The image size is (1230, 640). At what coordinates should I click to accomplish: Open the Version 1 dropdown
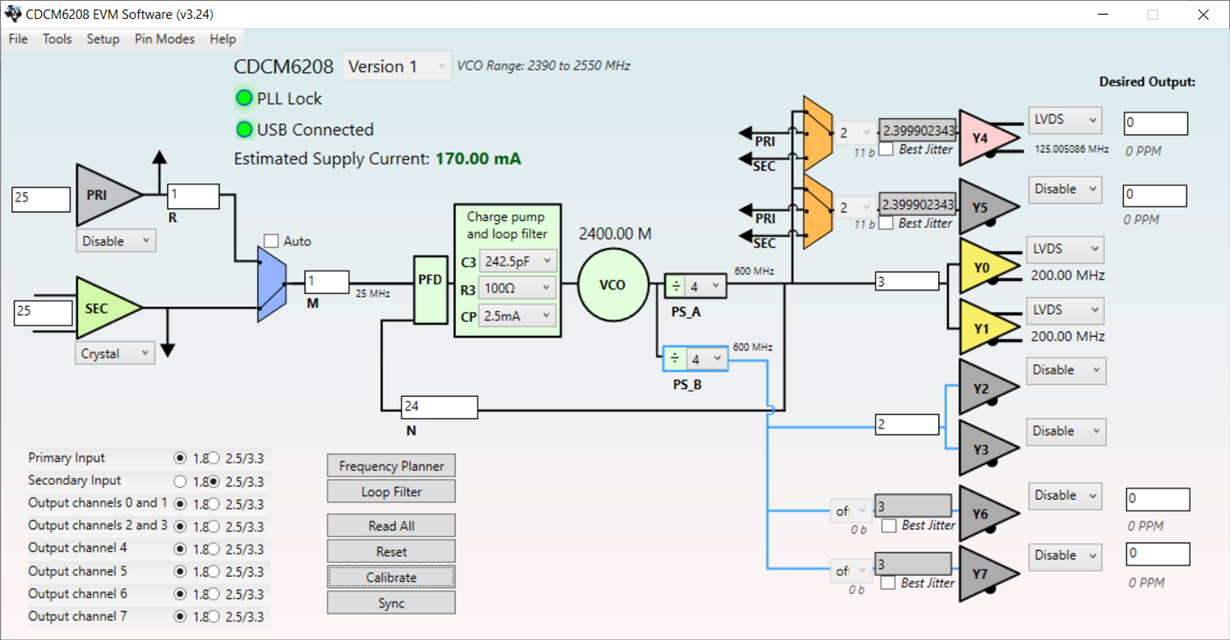pyautogui.click(x=397, y=67)
